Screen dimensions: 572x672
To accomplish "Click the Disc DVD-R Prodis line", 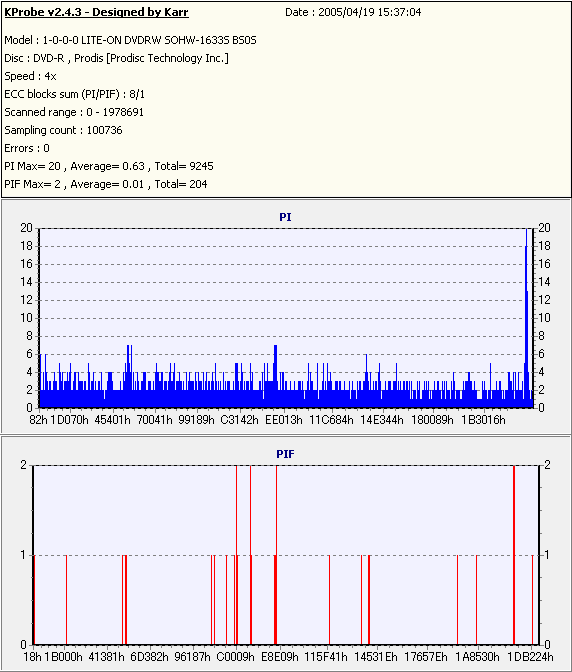I will (x=117, y=58).
